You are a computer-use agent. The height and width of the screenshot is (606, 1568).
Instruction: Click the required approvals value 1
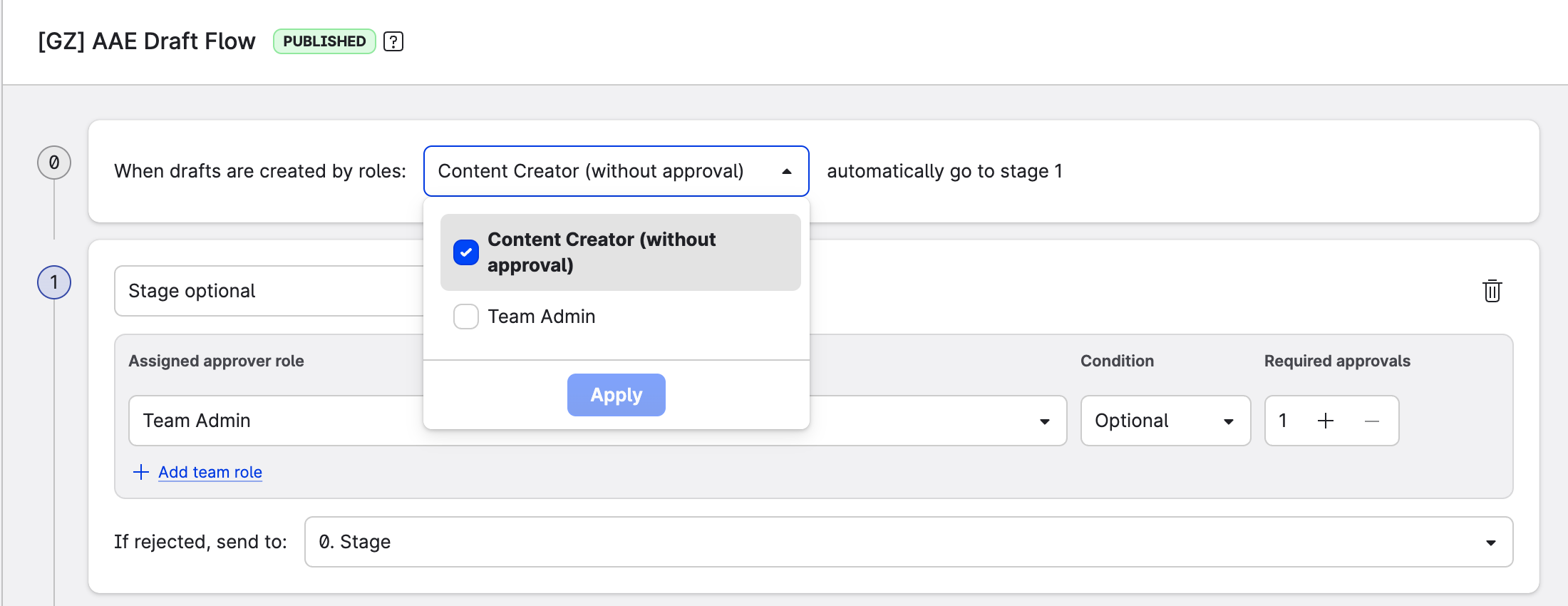click(x=1283, y=421)
